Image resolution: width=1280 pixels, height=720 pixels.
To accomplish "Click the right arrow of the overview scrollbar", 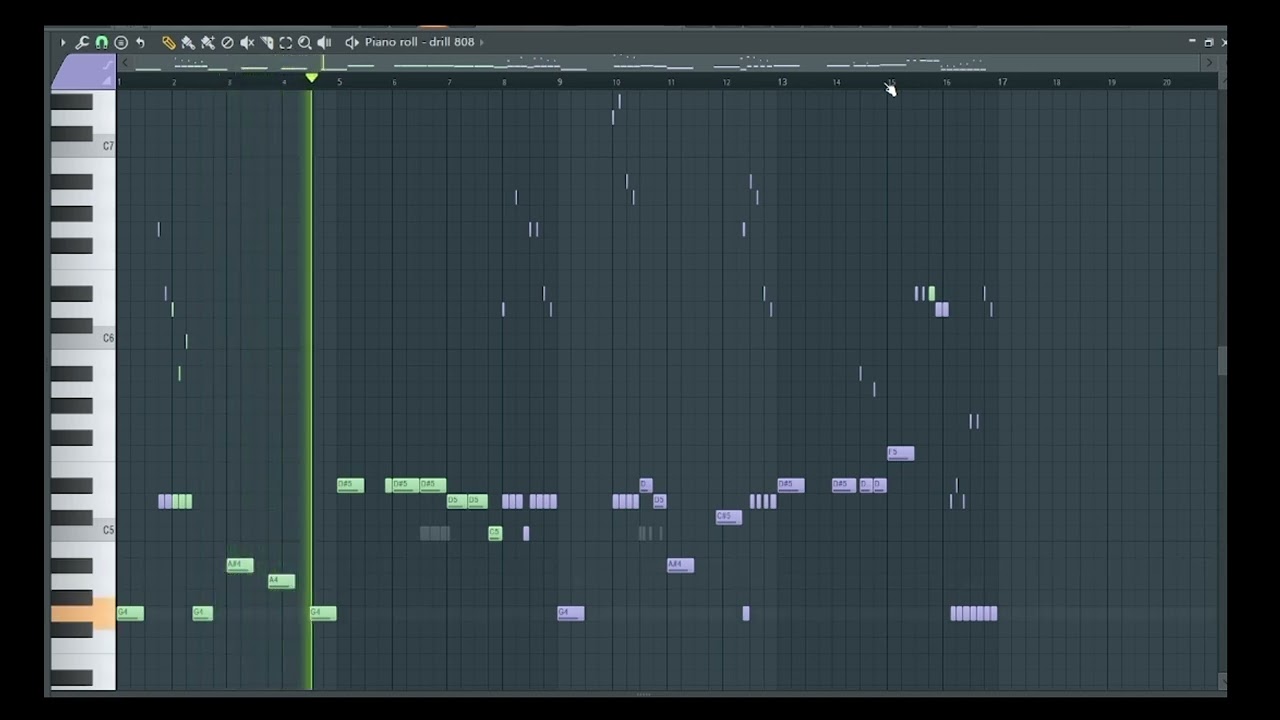I will pyautogui.click(x=1209, y=63).
